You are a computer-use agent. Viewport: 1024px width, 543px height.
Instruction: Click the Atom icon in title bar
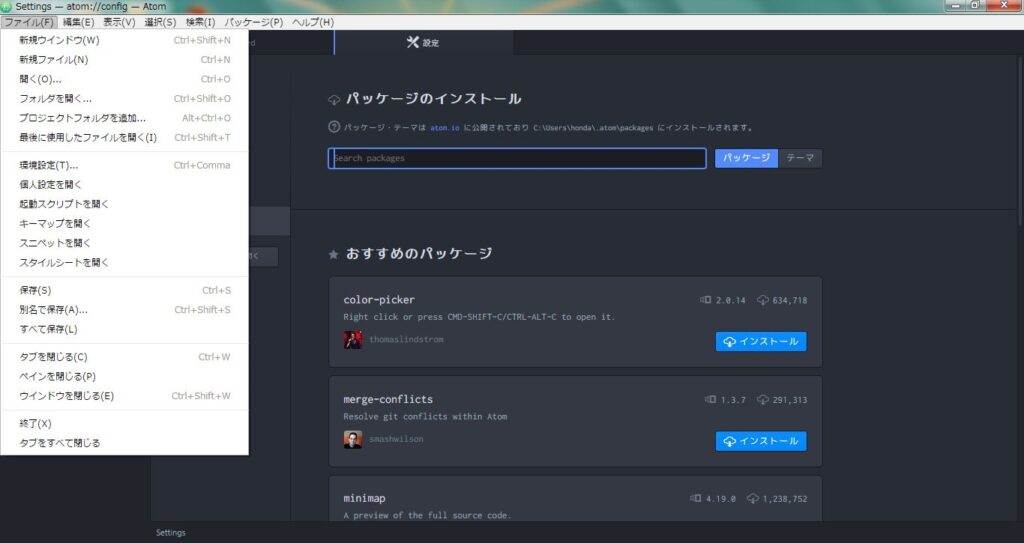tap(7, 7)
